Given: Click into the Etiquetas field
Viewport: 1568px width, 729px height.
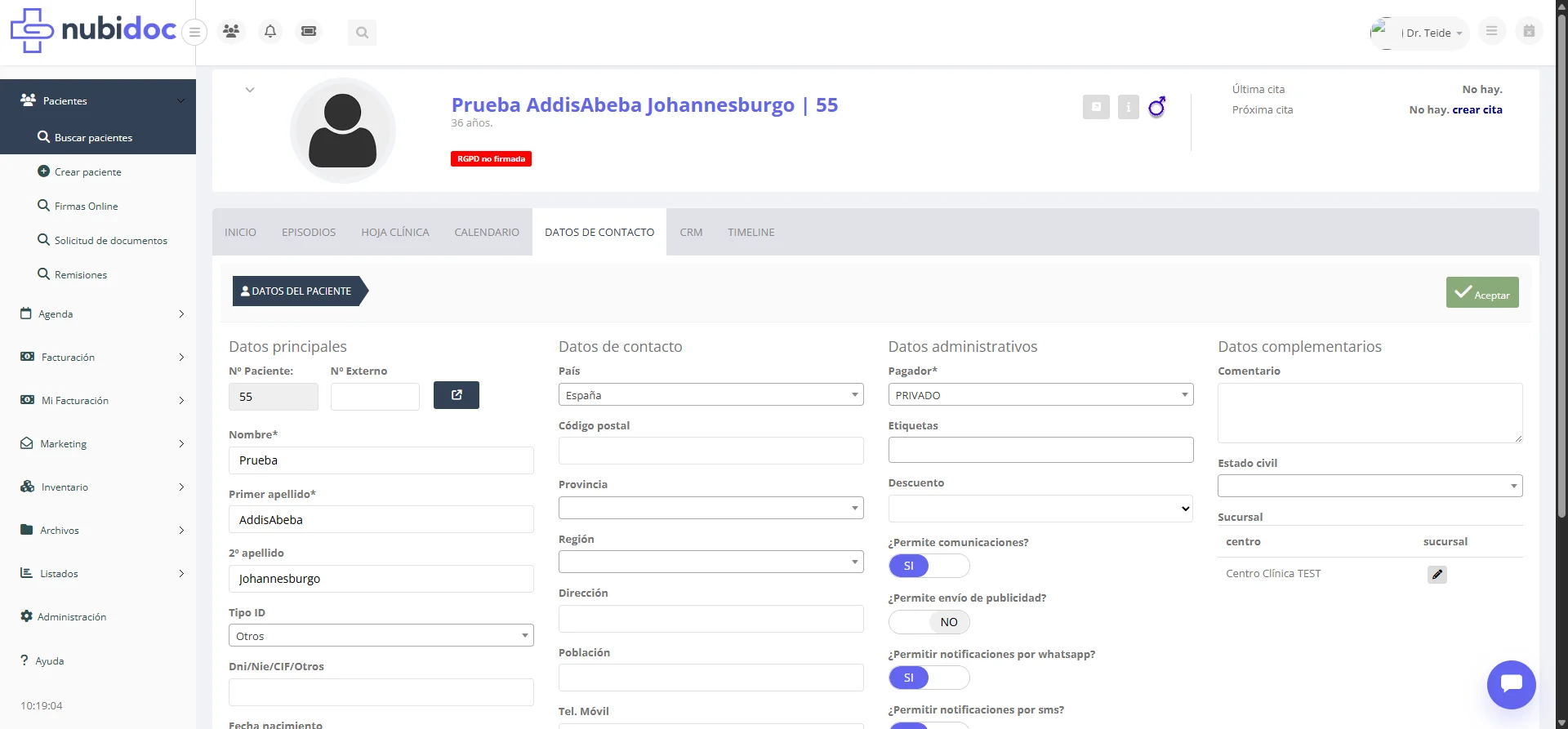Looking at the screenshot, I should (1040, 450).
